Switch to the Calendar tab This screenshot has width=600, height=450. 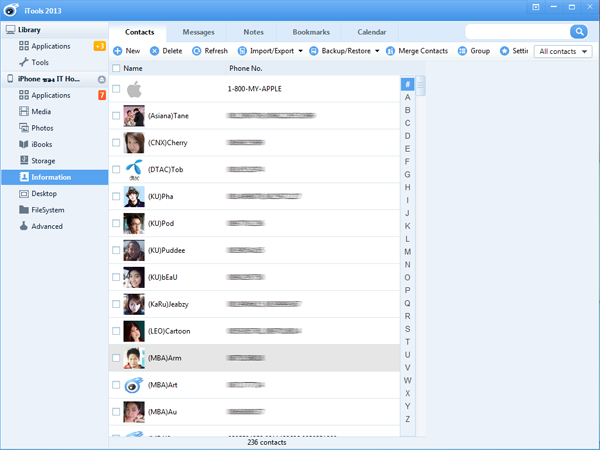point(371,32)
